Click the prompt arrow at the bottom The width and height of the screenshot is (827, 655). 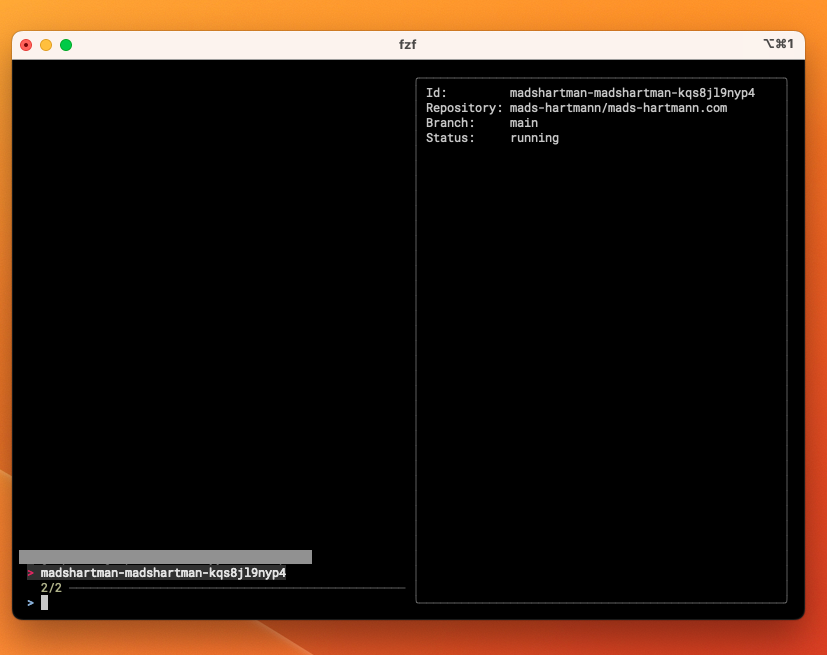pyautogui.click(x=31, y=602)
